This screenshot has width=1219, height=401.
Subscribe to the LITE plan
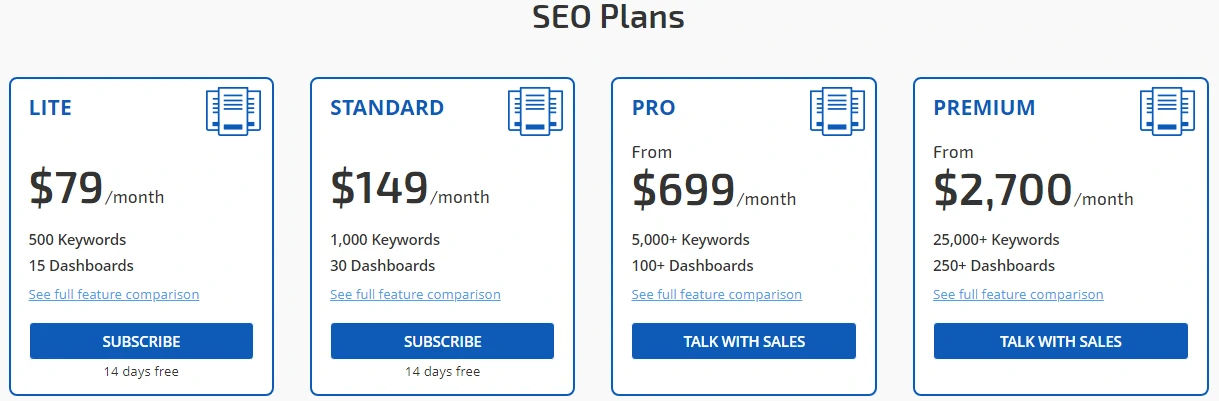141,341
